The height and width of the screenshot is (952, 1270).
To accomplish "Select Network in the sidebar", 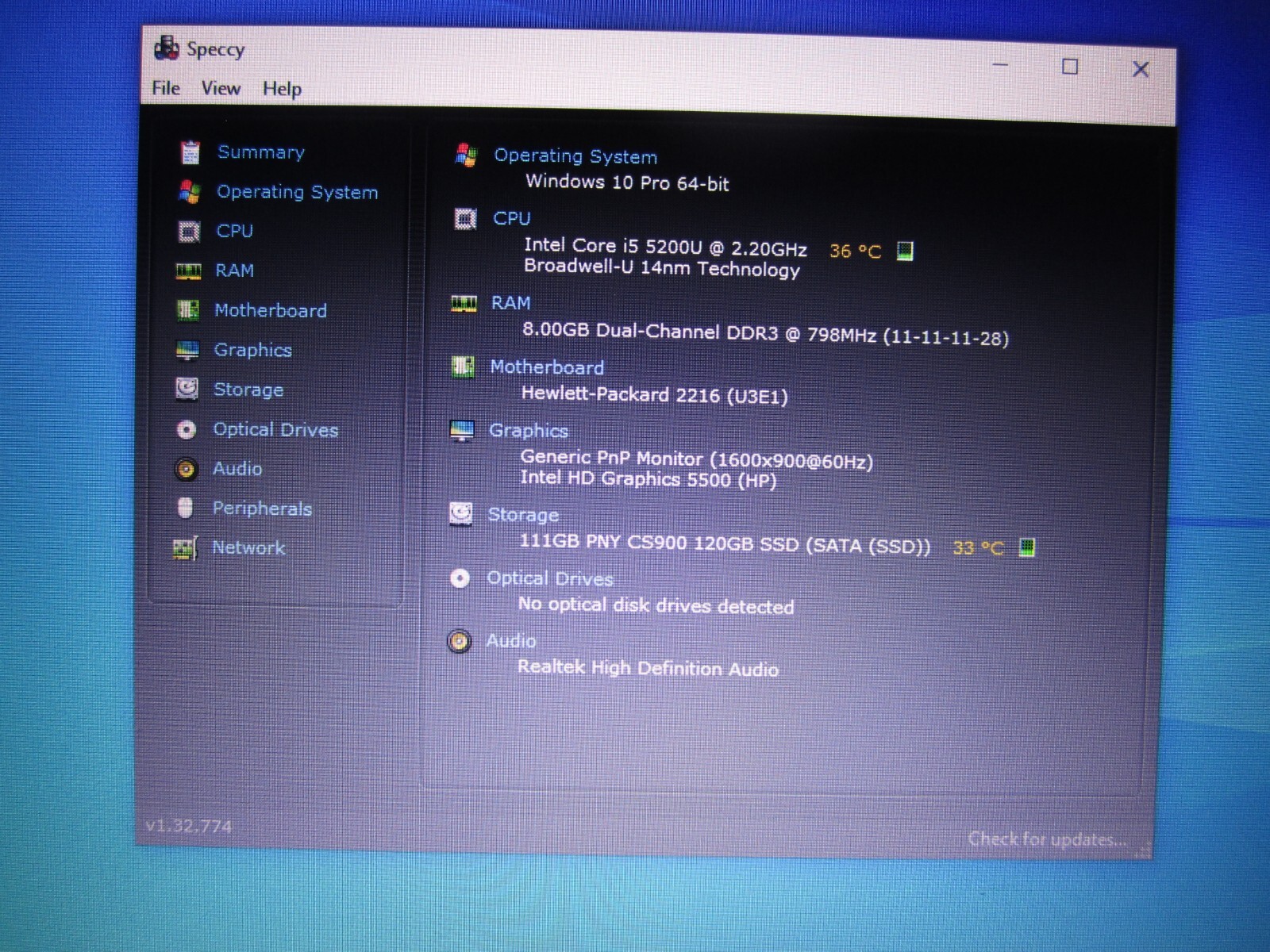I will [x=248, y=547].
